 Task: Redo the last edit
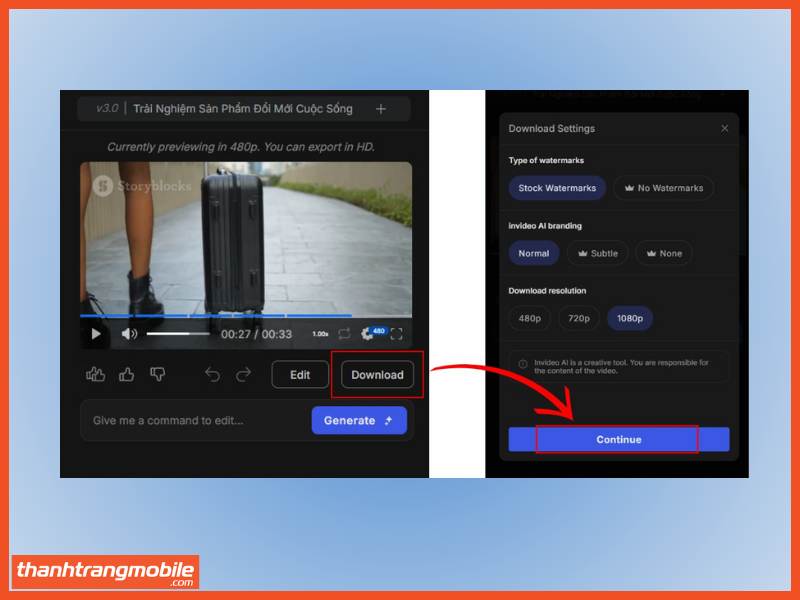pyautogui.click(x=243, y=374)
